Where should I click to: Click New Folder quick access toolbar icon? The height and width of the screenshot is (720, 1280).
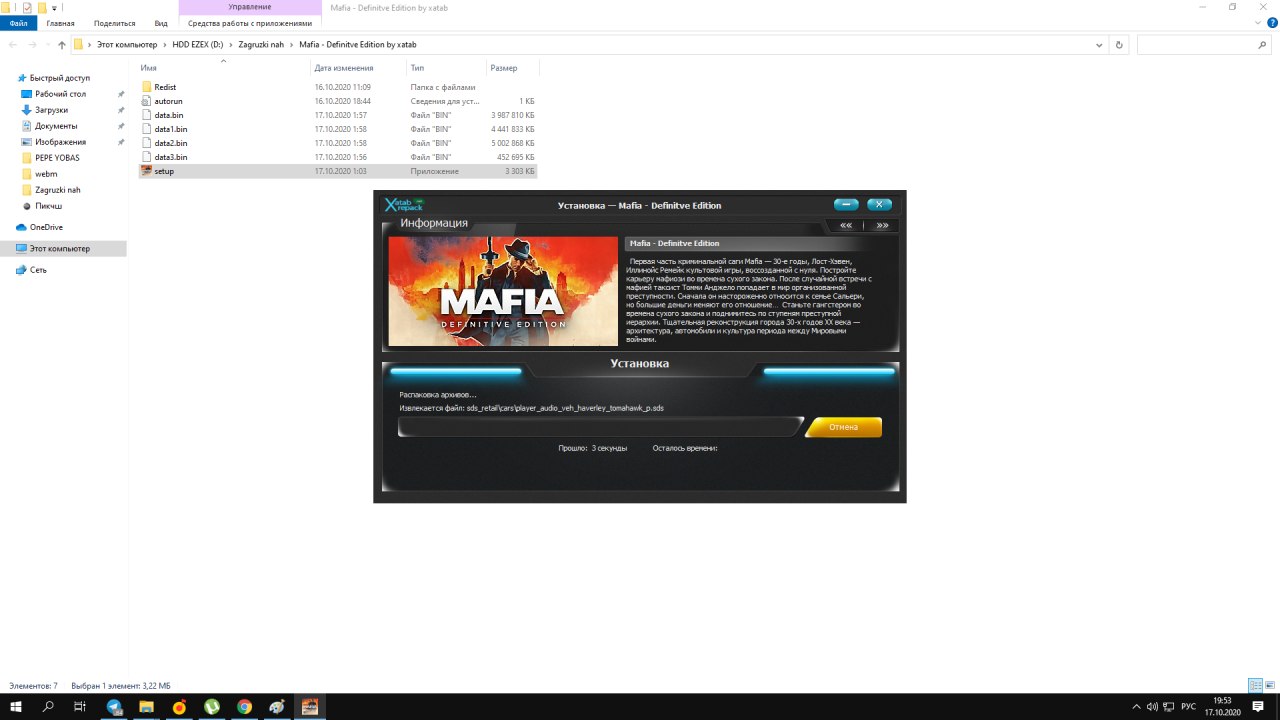42,7
